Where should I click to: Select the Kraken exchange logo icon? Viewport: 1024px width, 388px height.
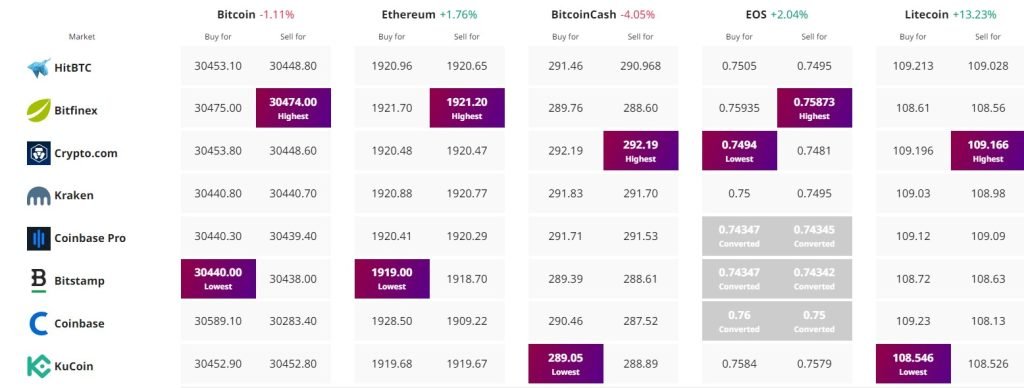point(39,195)
